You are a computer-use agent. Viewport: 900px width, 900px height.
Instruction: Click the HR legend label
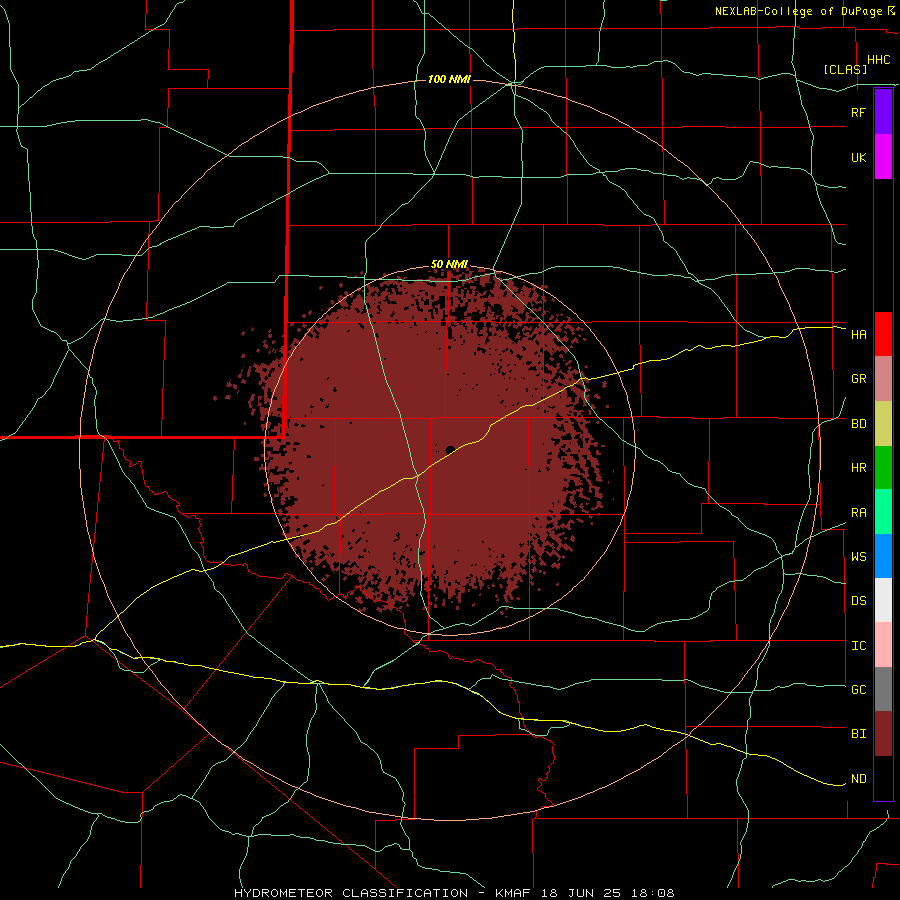point(858,468)
